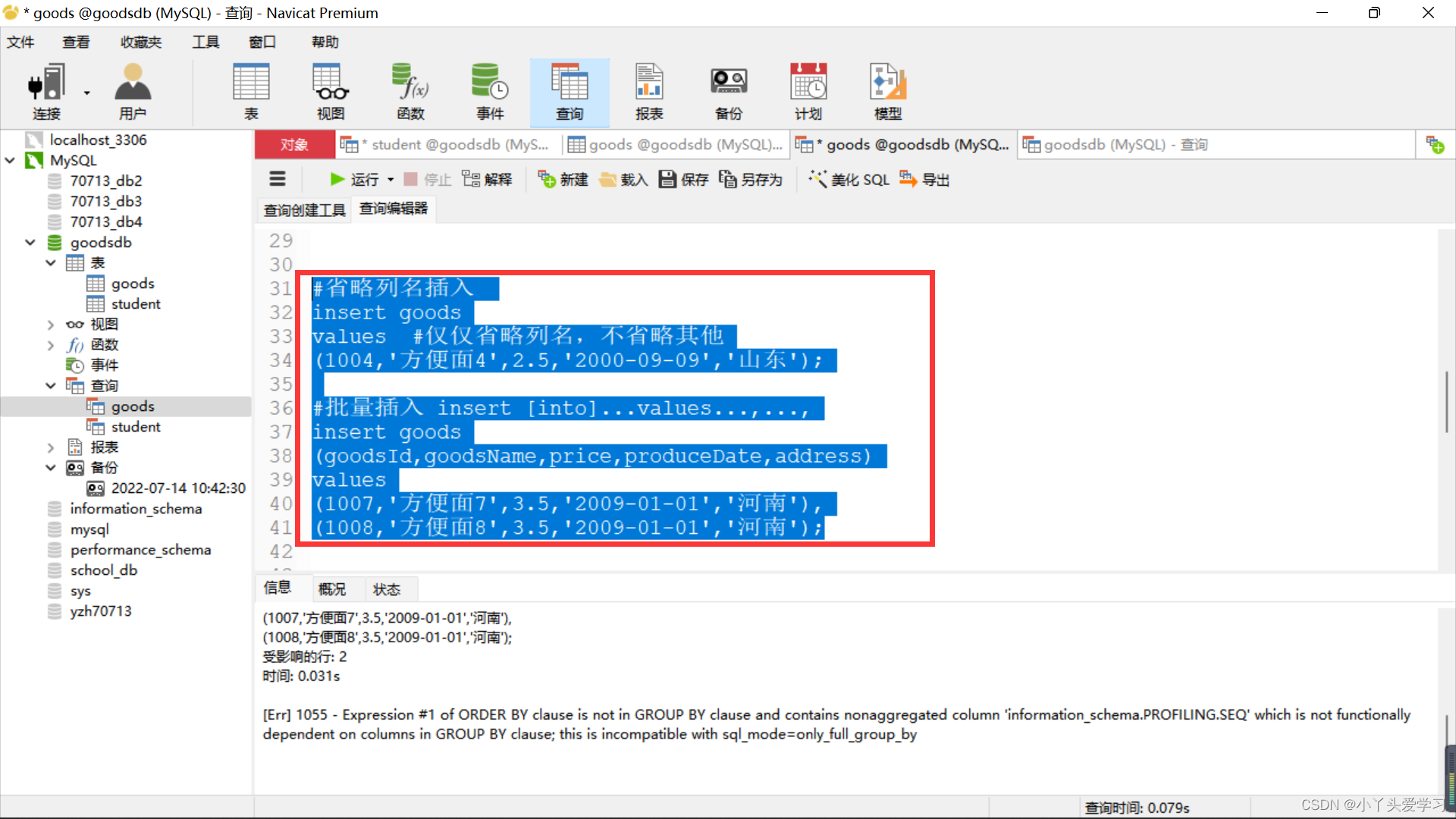Open the hamburger menu in query toolbar
This screenshot has height=819, width=1456.
(278, 180)
